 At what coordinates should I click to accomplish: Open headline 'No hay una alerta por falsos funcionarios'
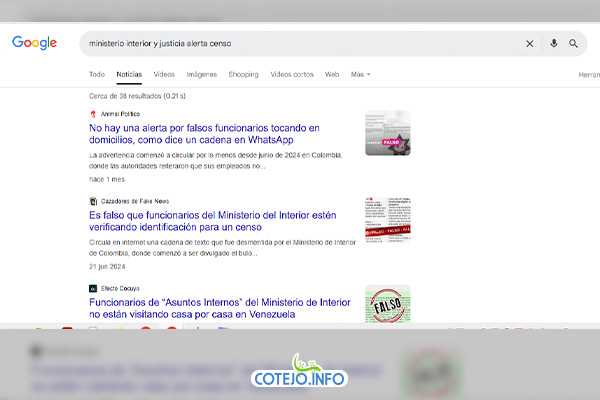pos(204,134)
